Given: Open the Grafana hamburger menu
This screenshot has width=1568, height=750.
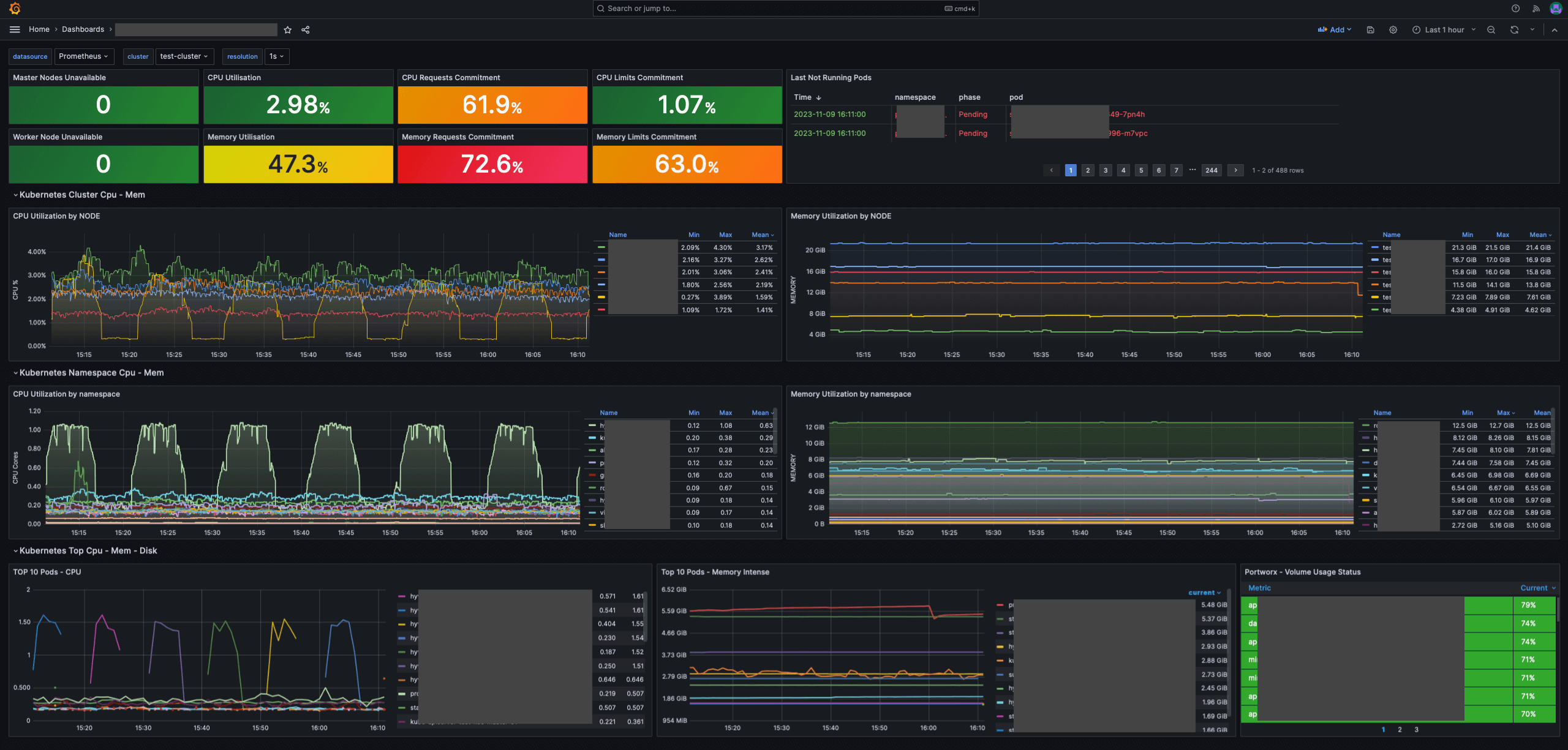Looking at the screenshot, I should (15, 29).
